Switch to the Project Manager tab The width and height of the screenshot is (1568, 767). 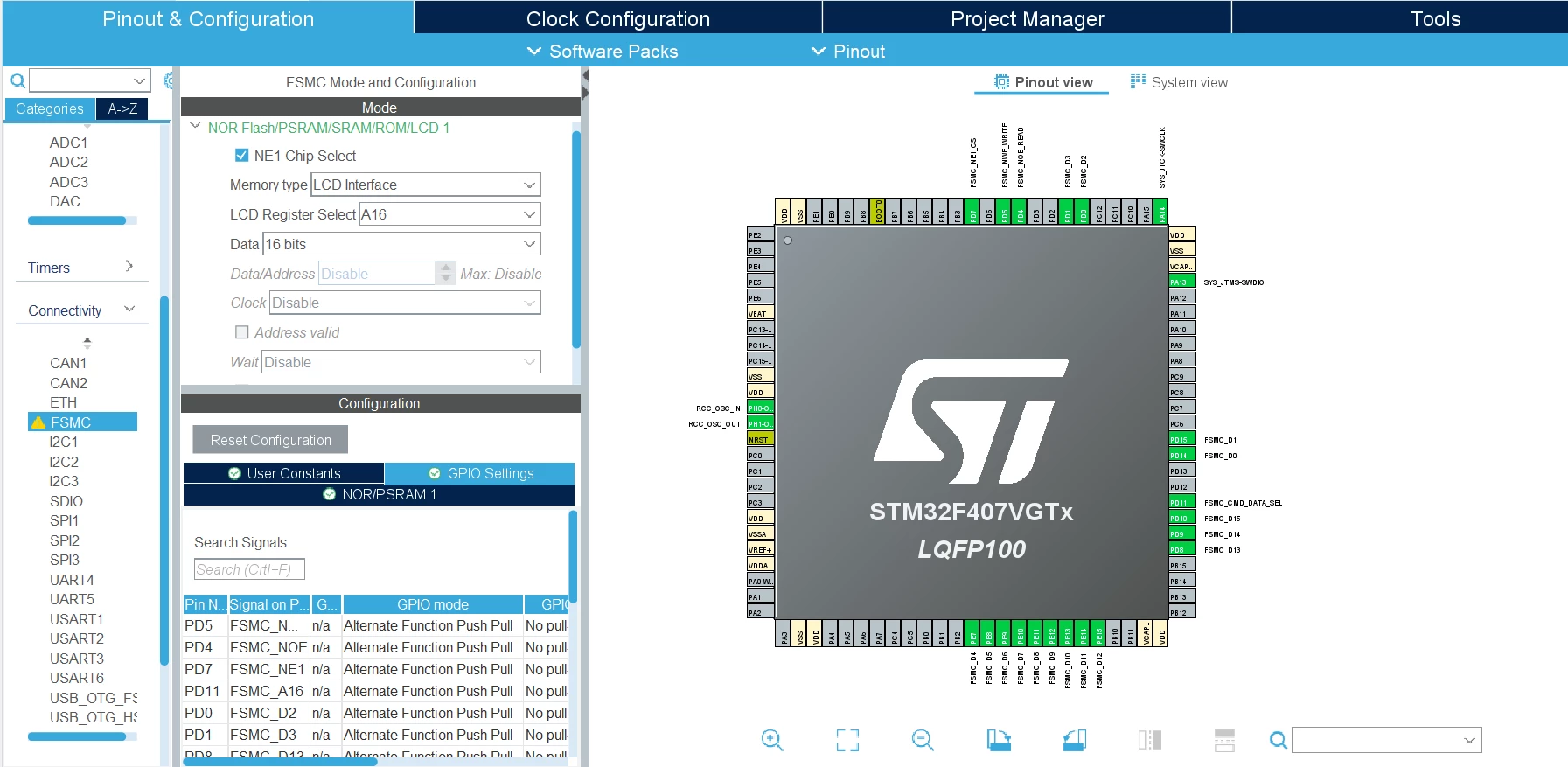[1027, 18]
